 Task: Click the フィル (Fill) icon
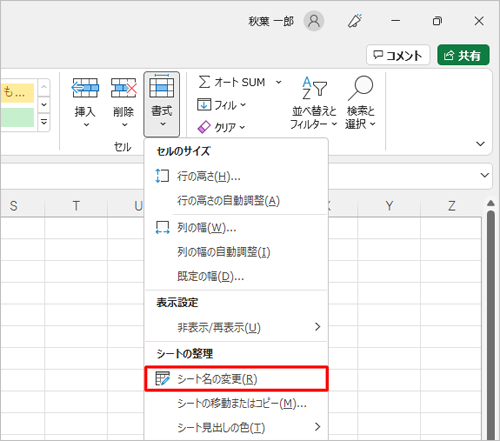pos(204,105)
